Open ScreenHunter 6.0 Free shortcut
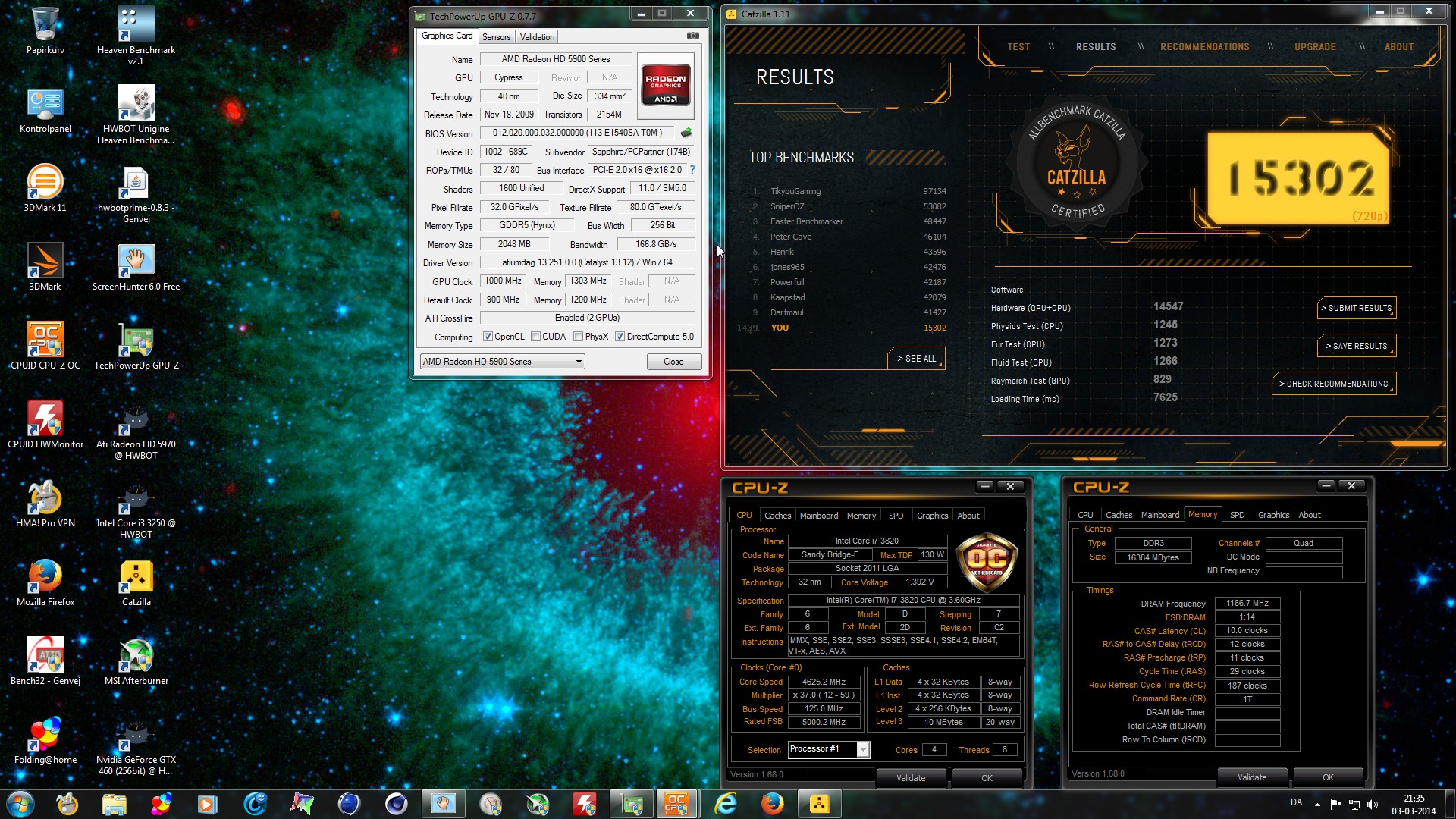 pos(136,268)
